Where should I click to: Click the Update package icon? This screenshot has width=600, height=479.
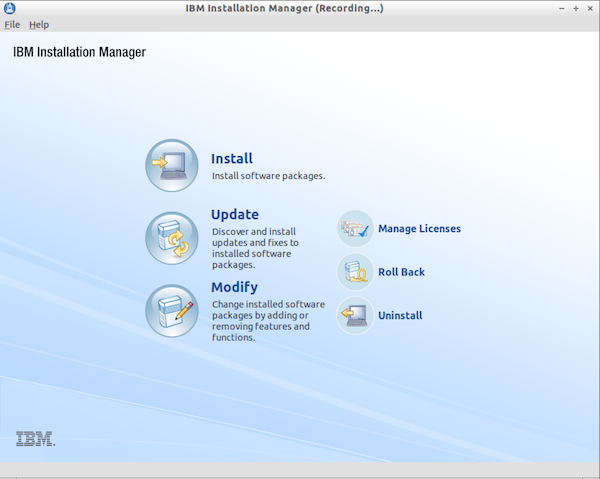pyautogui.click(x=172, y=238)
